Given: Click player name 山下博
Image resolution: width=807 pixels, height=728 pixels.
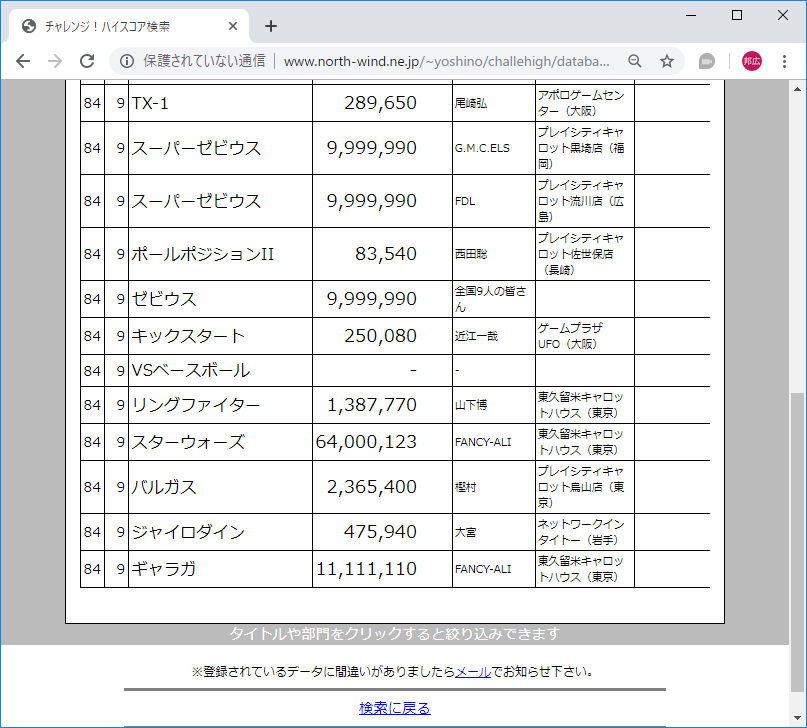Looking at the screenshot, I should (471, 405).
